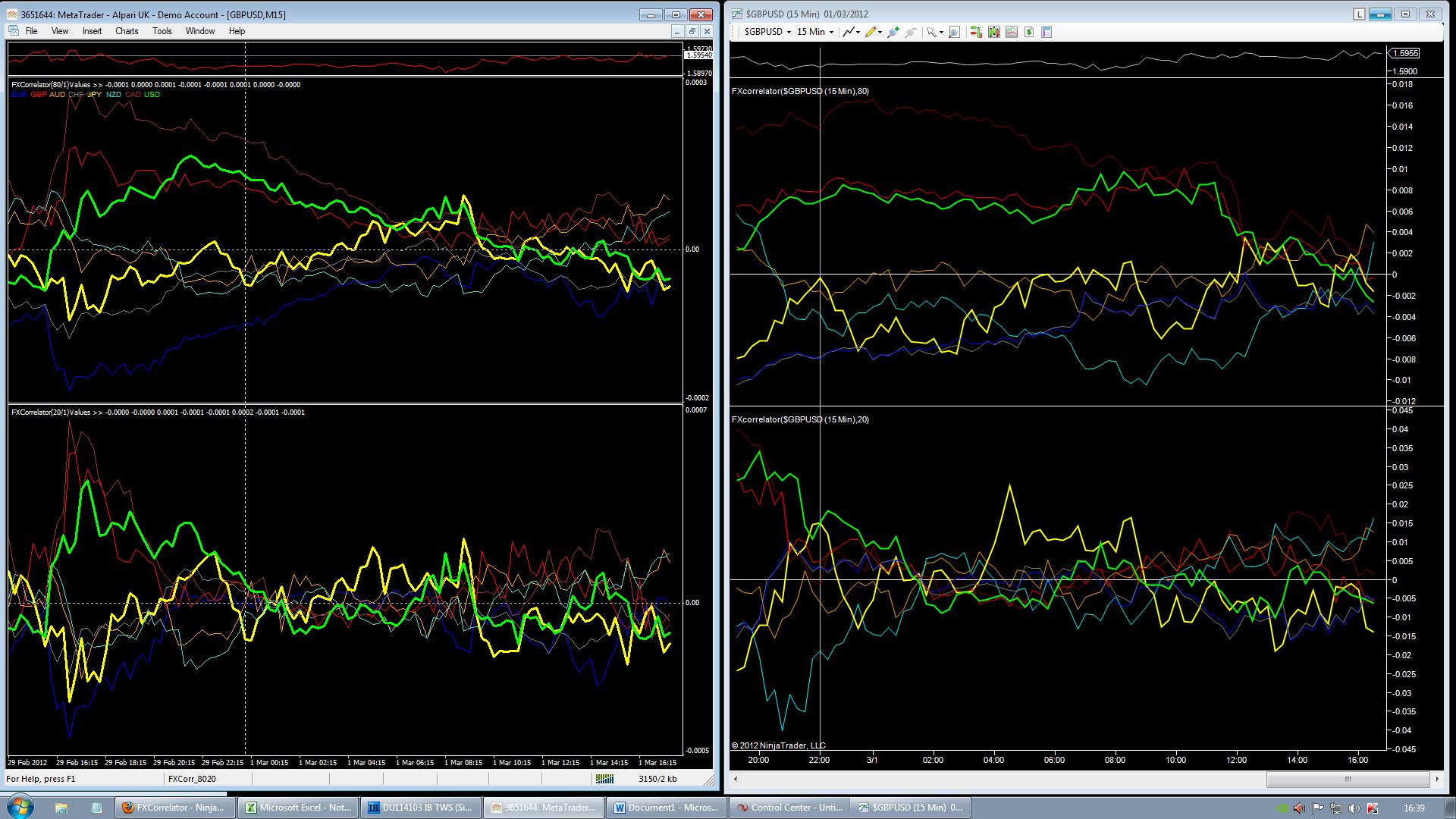Click the Kaspersky red K tray icon
This screenshot has width=1456, height=819.
1373,808
